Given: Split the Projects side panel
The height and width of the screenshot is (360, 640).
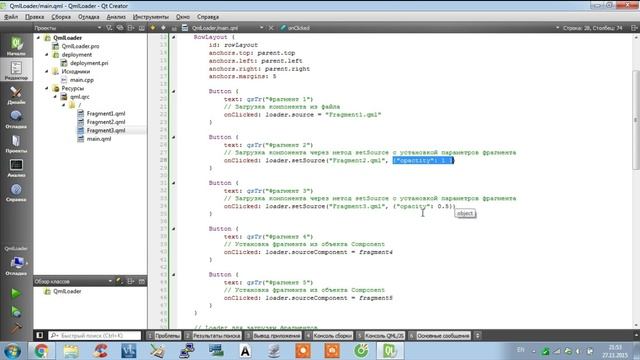Looking at the screenshot, I should 131,28.
